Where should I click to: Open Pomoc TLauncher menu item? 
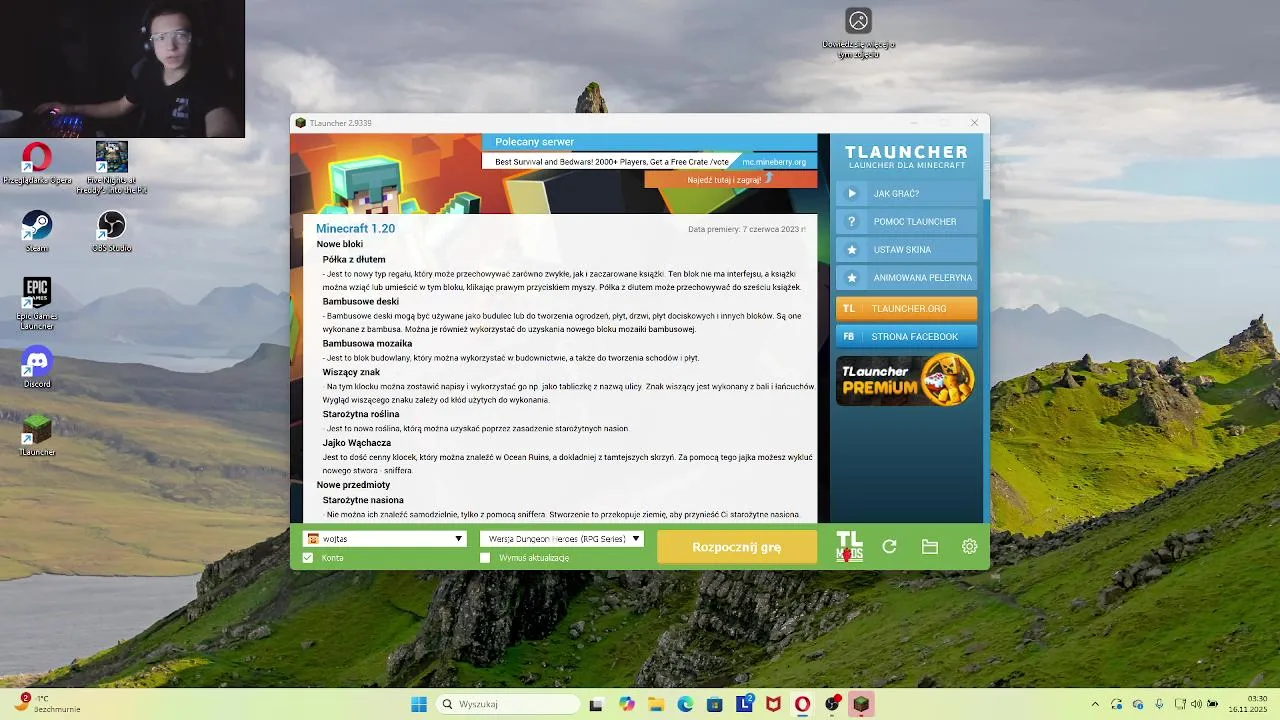tap(906, 222)
